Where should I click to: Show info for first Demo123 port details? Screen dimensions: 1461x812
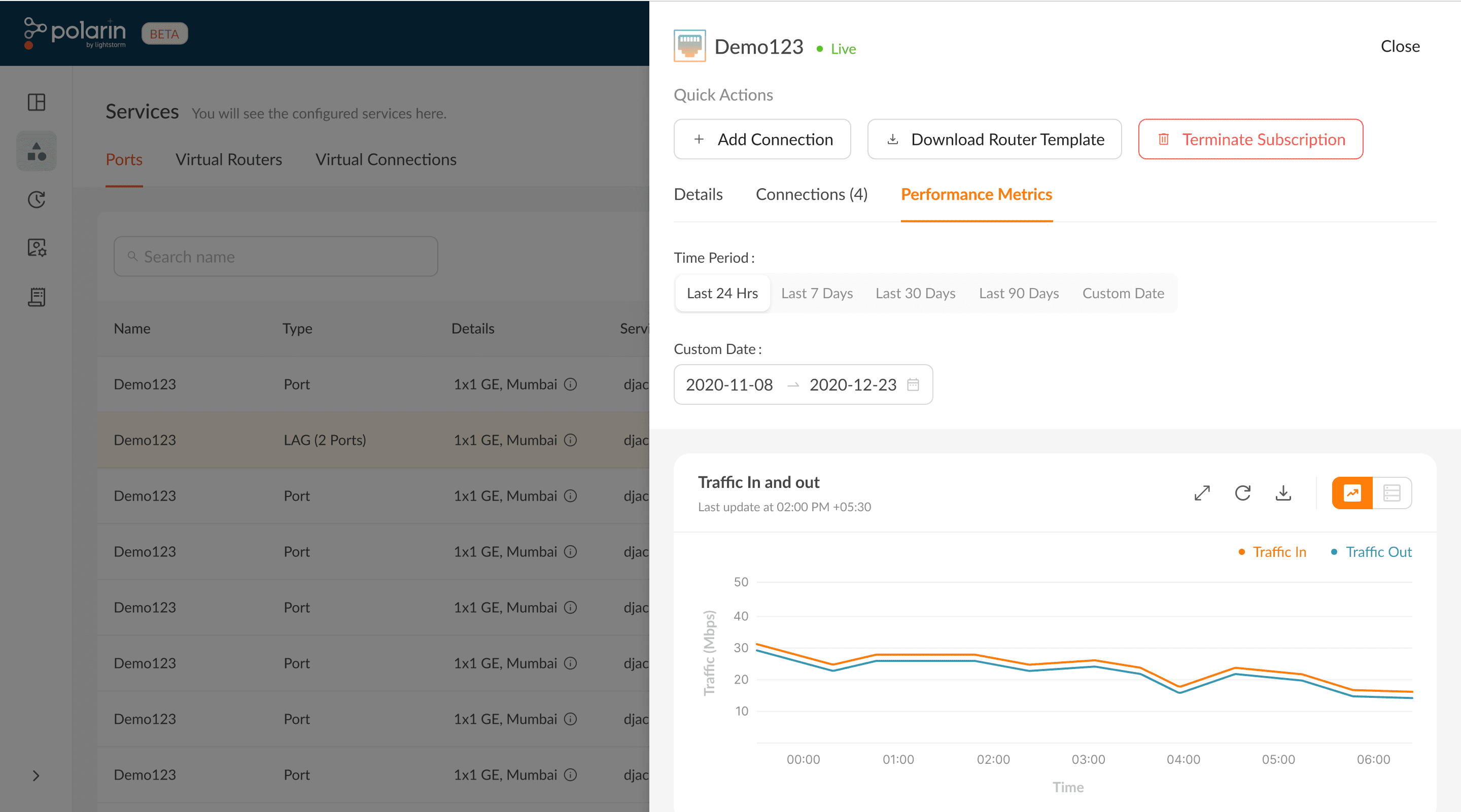(x=571, y=384)
